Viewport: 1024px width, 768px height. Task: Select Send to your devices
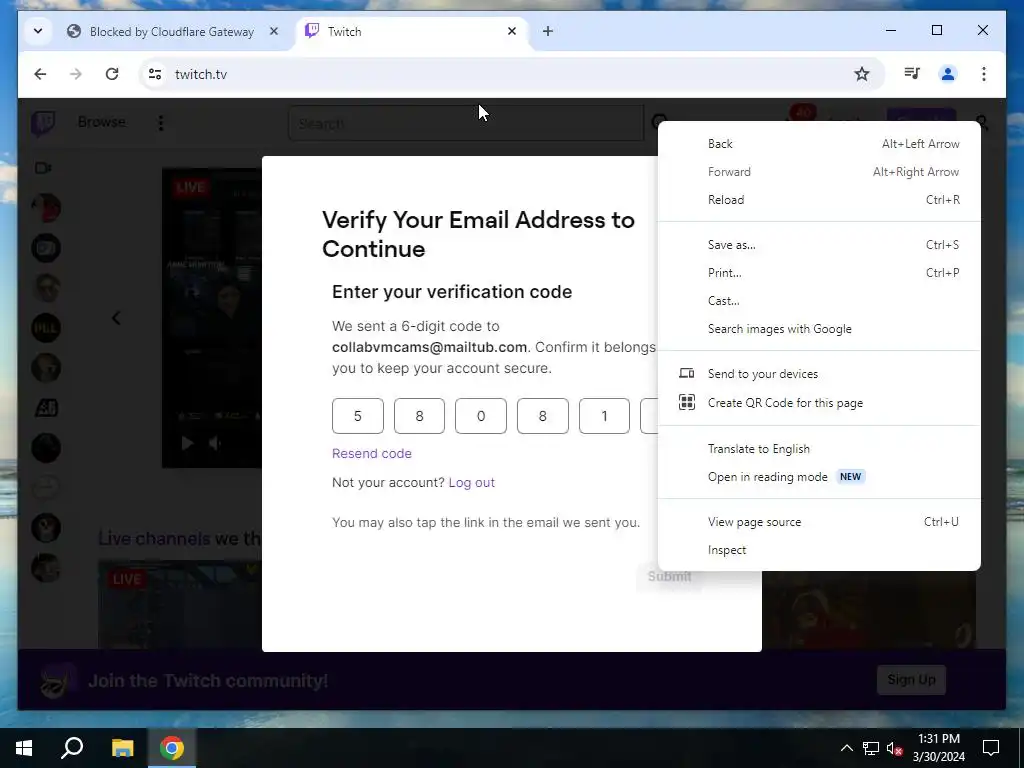819,374
